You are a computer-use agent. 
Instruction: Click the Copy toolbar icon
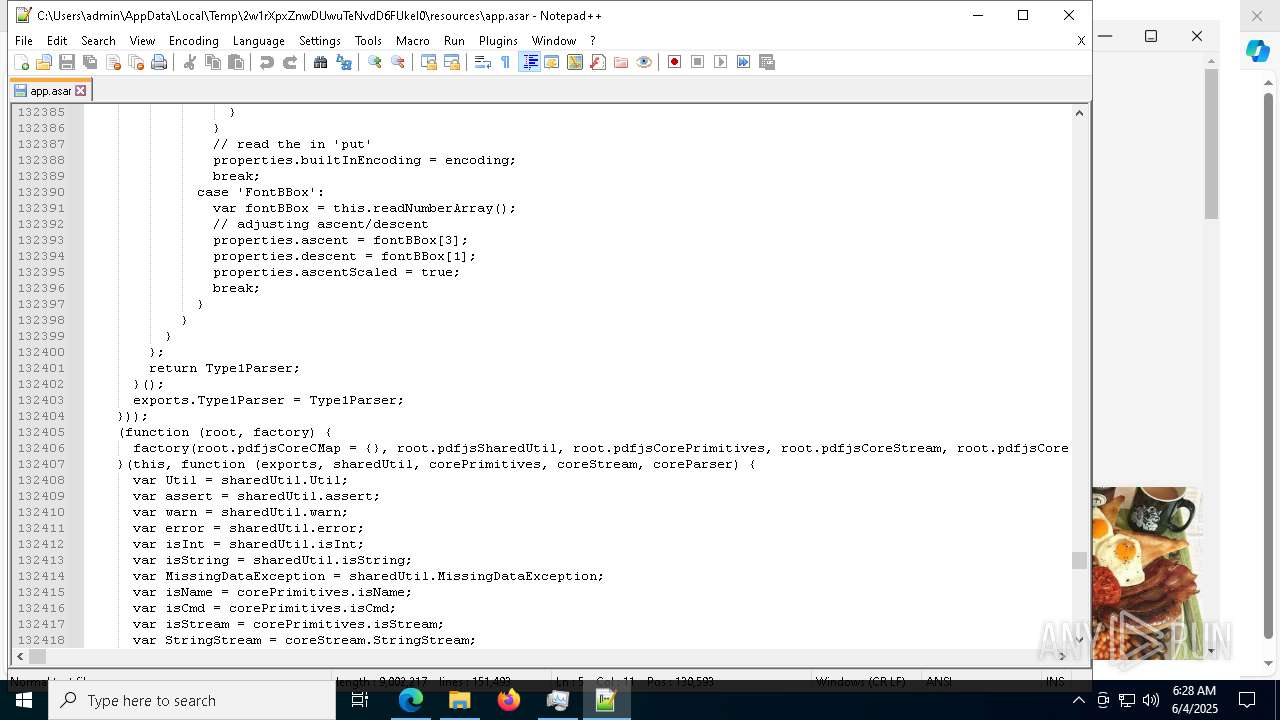(213, 62)
